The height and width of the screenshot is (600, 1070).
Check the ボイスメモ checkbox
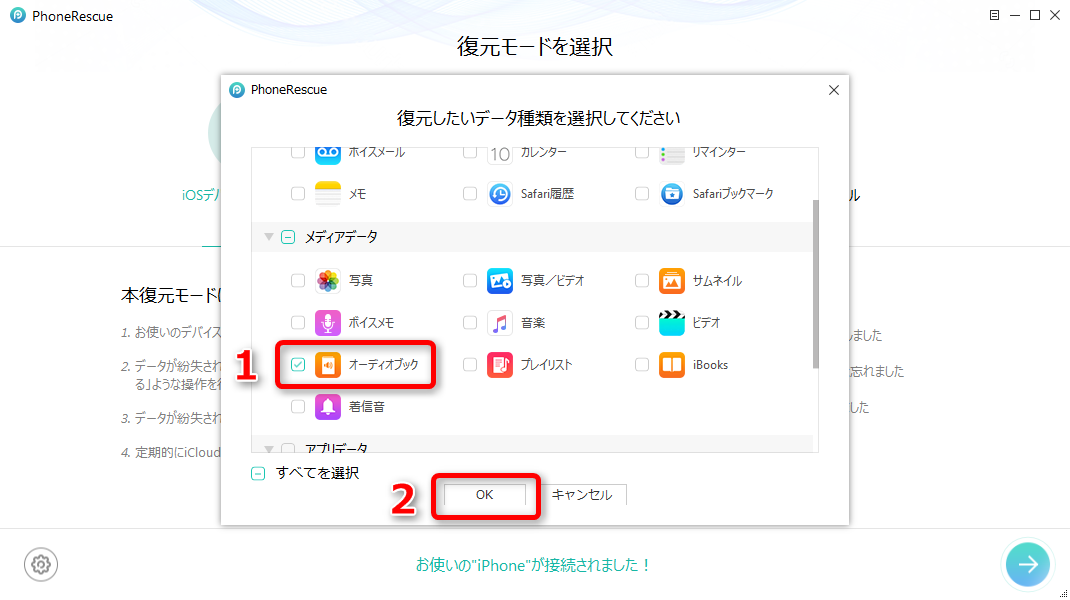click(x=298, y=323)
